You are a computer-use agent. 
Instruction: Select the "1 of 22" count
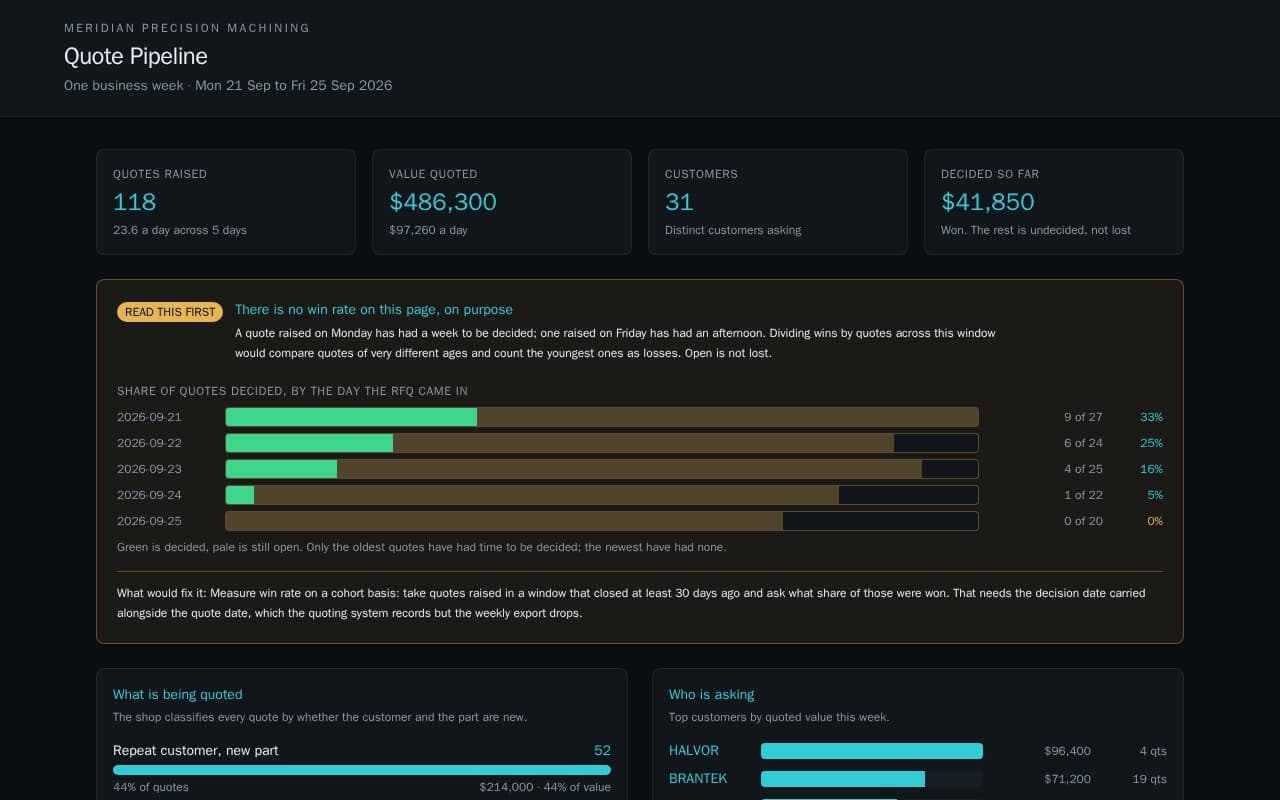(1083, 495)
